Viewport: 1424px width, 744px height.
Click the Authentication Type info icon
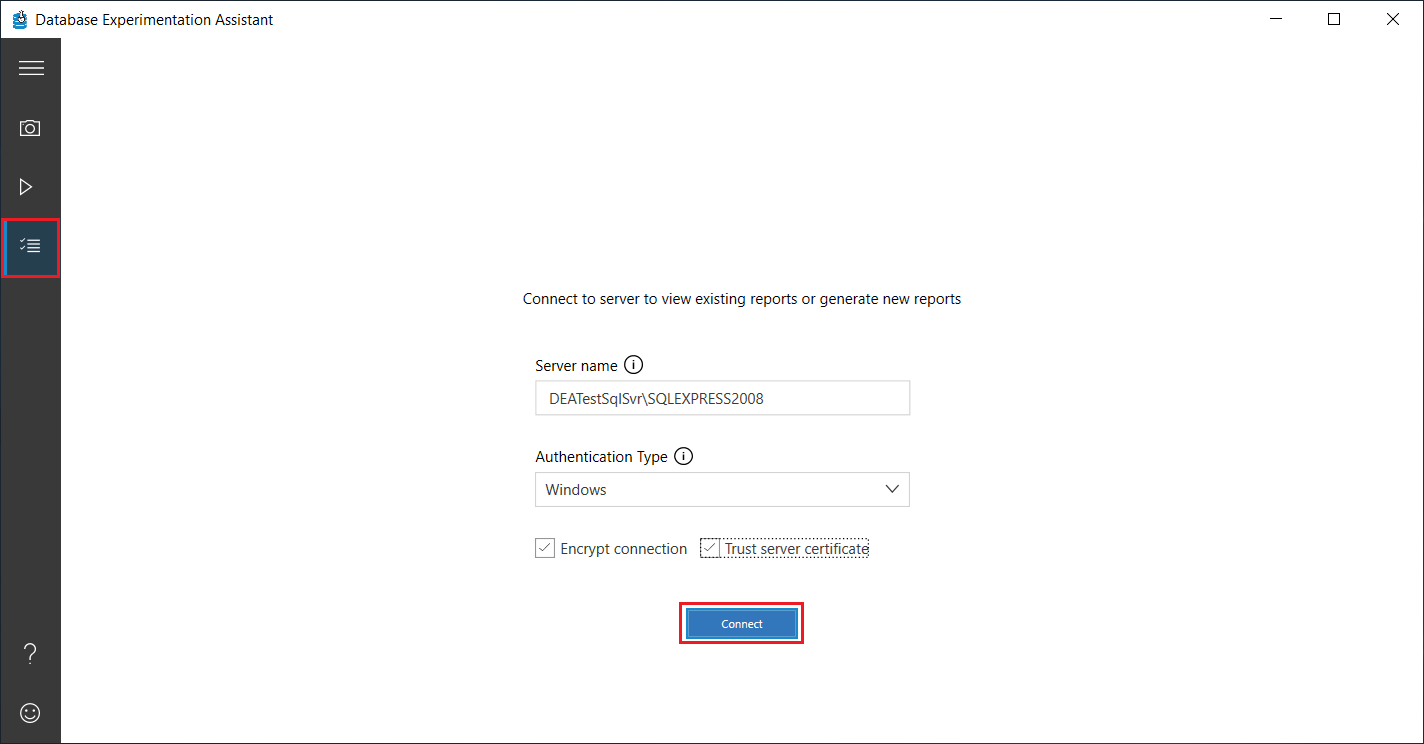tap(683, 456)
